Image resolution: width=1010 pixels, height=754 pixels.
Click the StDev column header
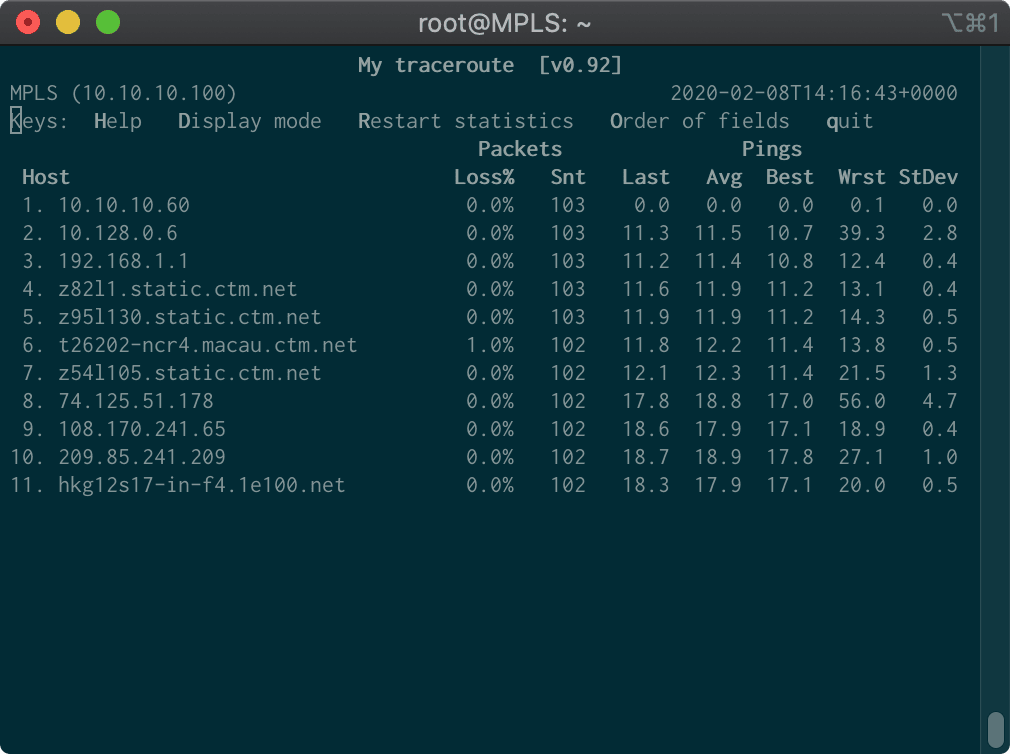(927, 178)
